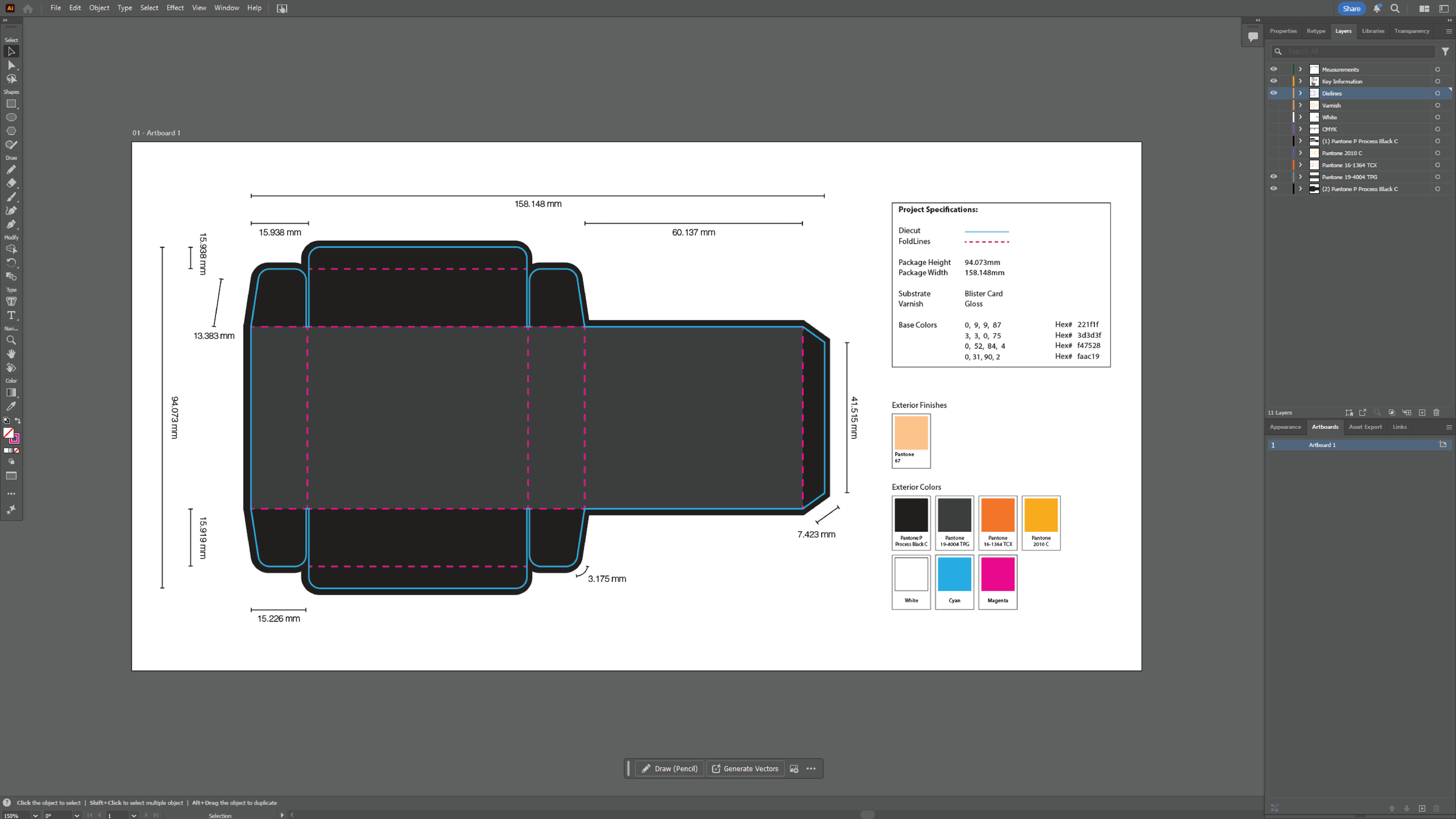Expand the Varnish layer contents
The height and width of the screenshot is (819, 1456).
pos(1300,105)
